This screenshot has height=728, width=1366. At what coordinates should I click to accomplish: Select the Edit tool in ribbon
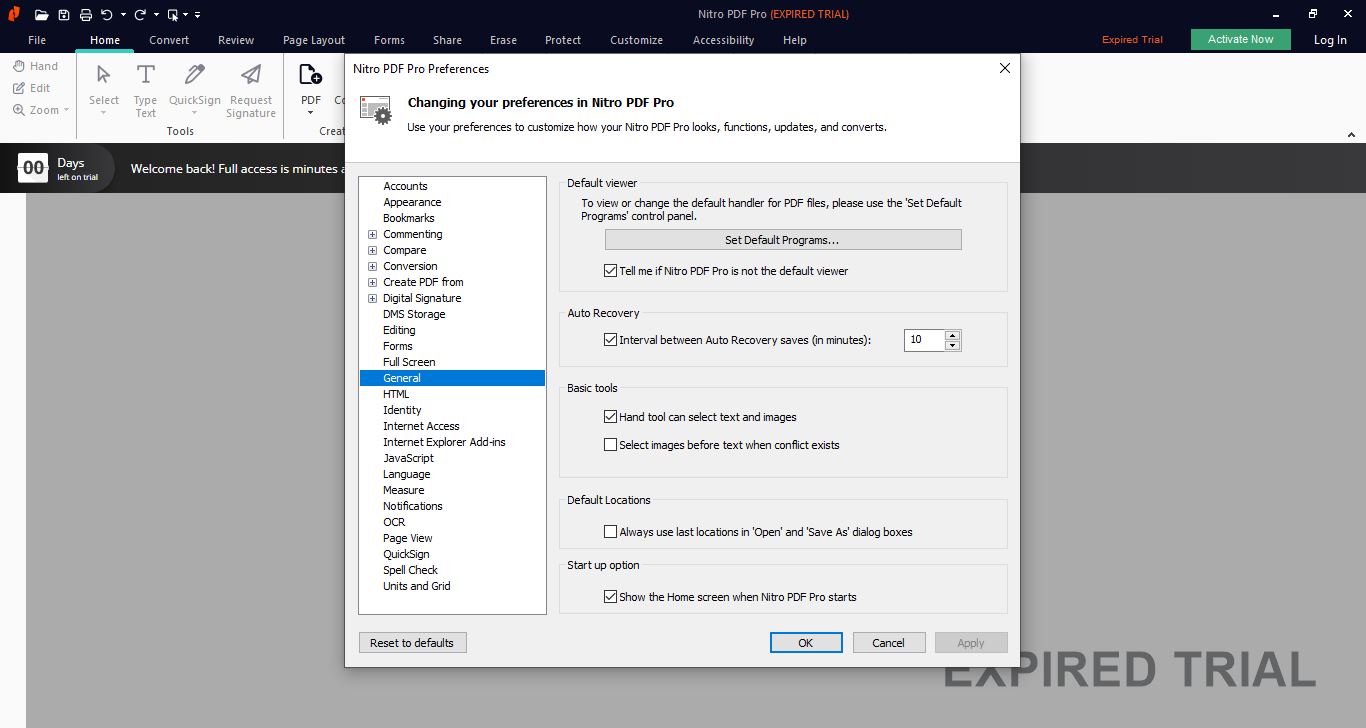click(32, 88)
